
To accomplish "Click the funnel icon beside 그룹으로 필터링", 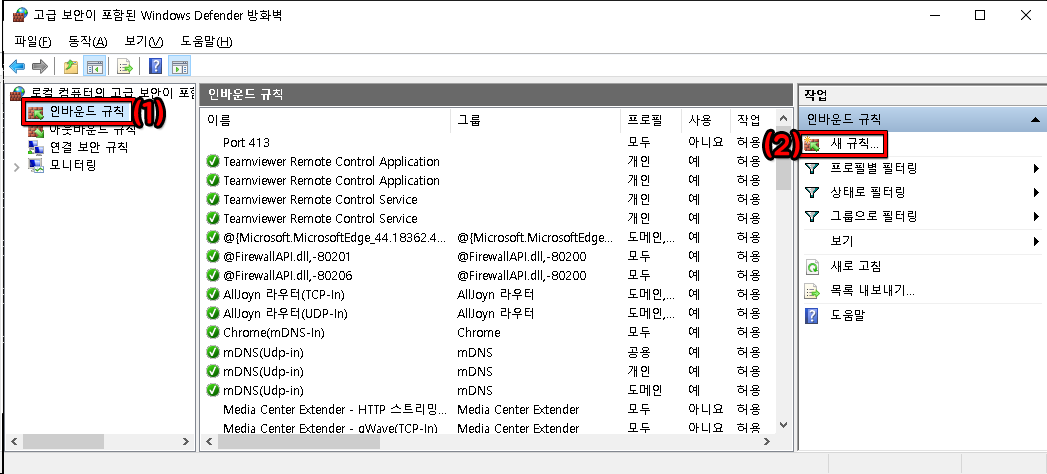I will 812,216.
